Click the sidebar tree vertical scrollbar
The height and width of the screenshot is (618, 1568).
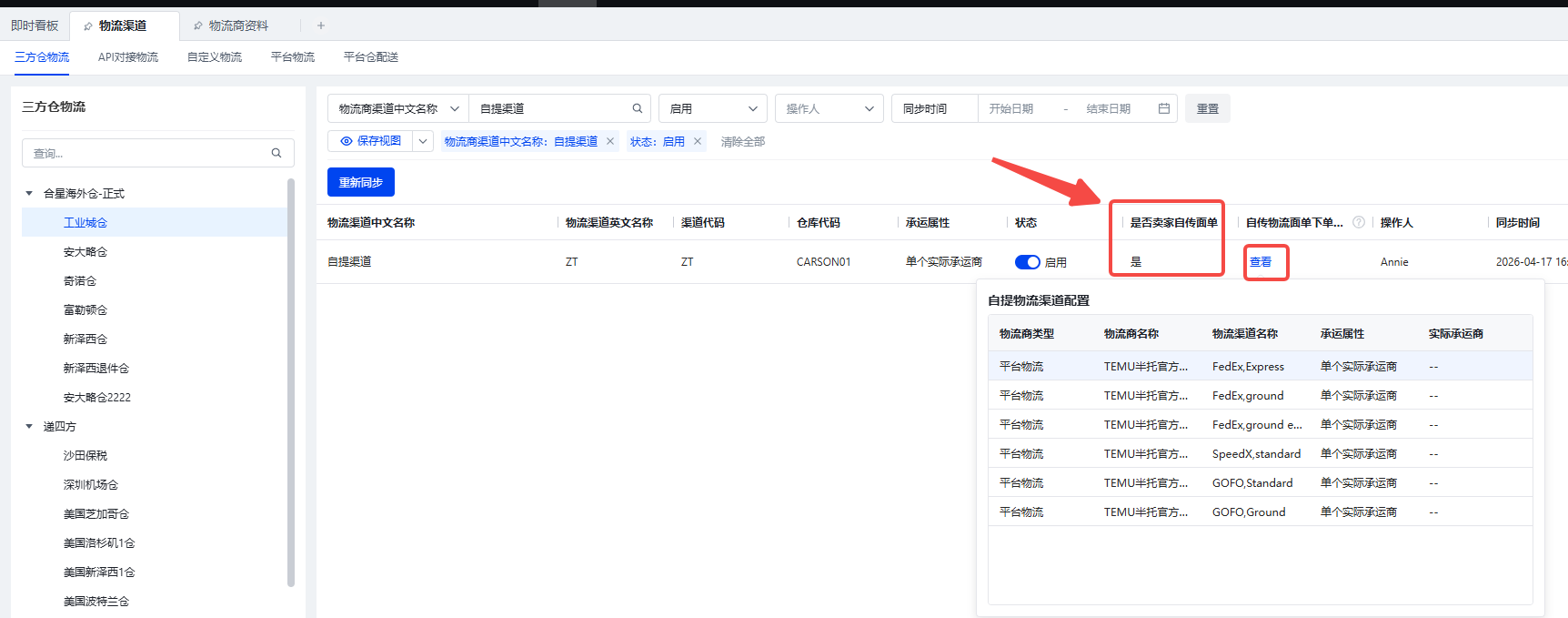[x=291, y=382]
